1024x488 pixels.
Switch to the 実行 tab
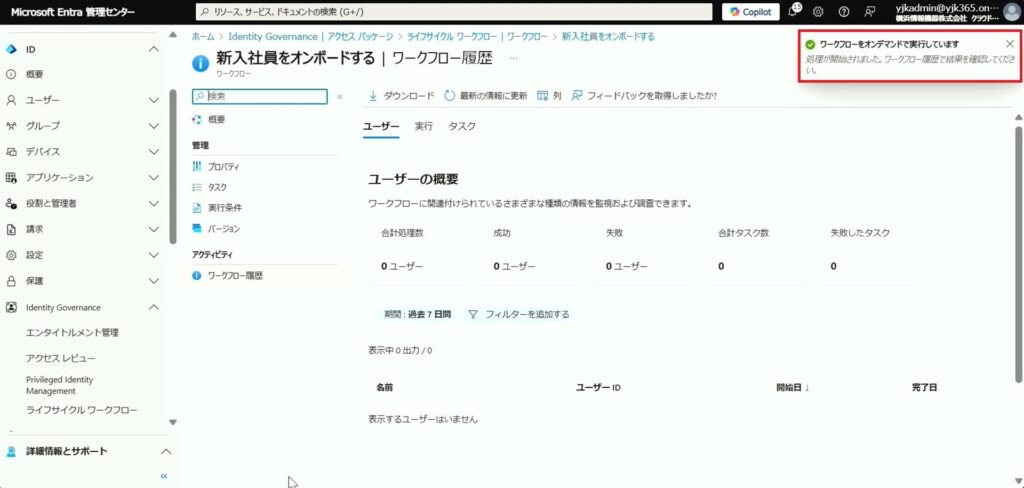[x=424, y=126]
